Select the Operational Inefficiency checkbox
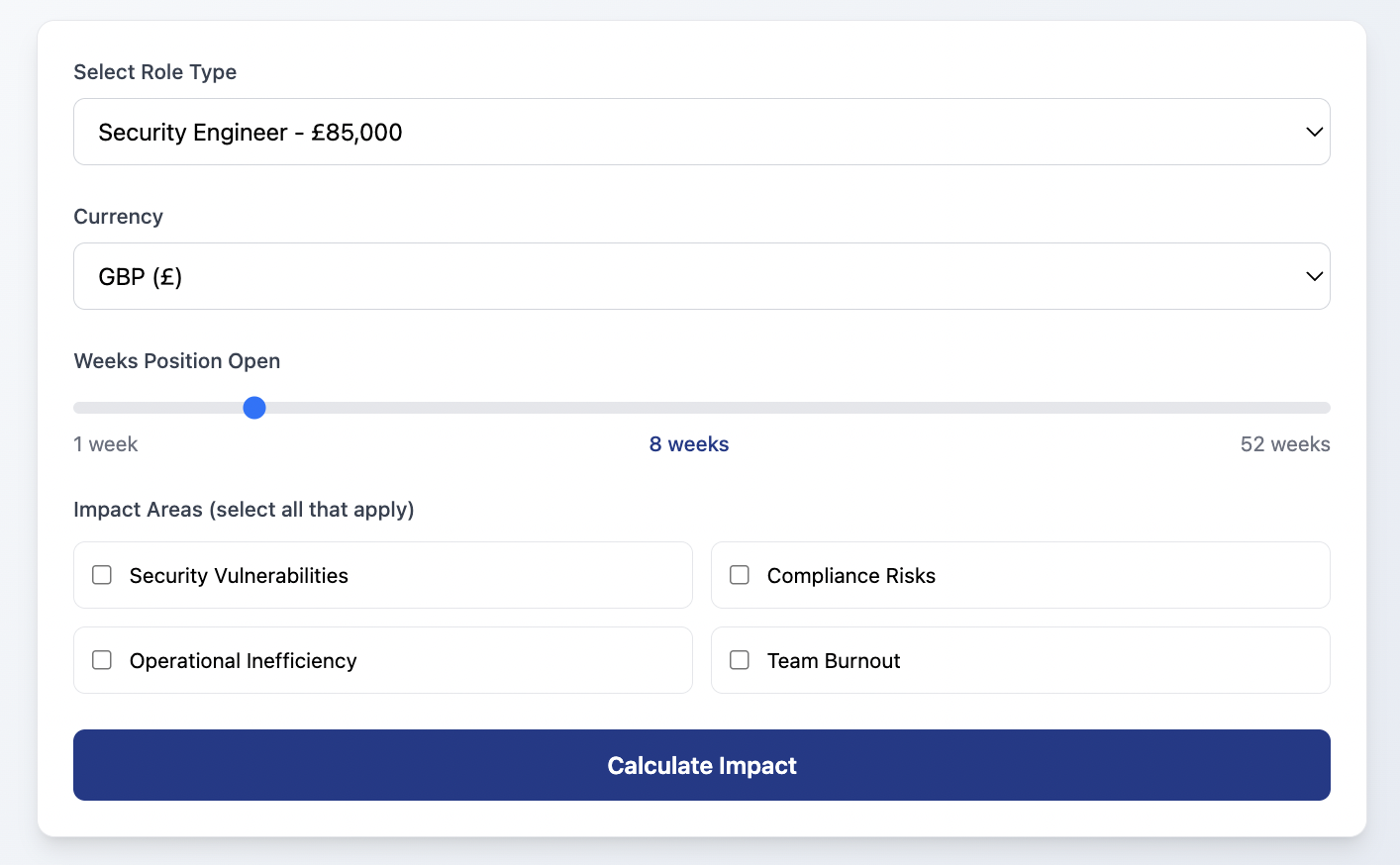This screenshot has width=1400, height=865. [x=101, y=659]
